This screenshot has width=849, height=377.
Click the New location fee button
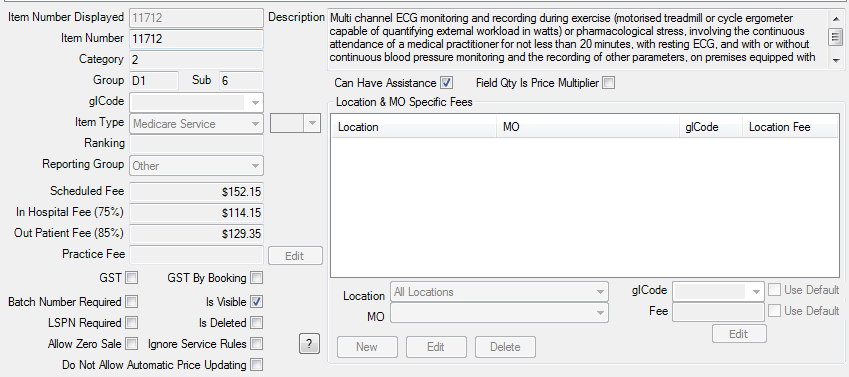pos(367,347)
